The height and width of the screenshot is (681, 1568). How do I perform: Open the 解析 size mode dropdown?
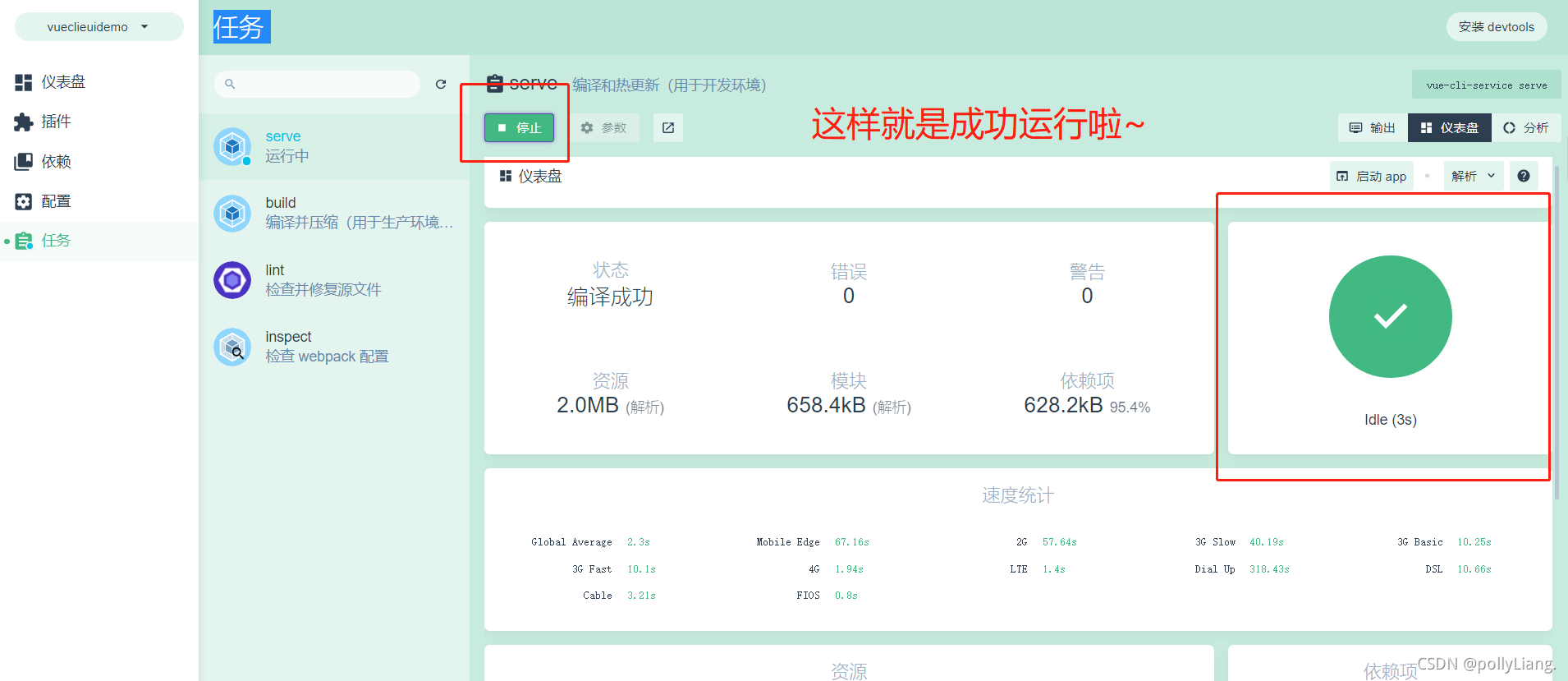(x=1474, y=176)
